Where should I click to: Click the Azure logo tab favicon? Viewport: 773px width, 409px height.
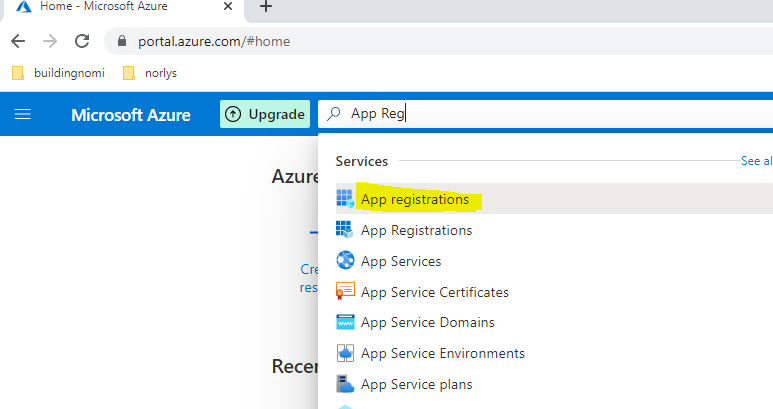coord(24,6)
